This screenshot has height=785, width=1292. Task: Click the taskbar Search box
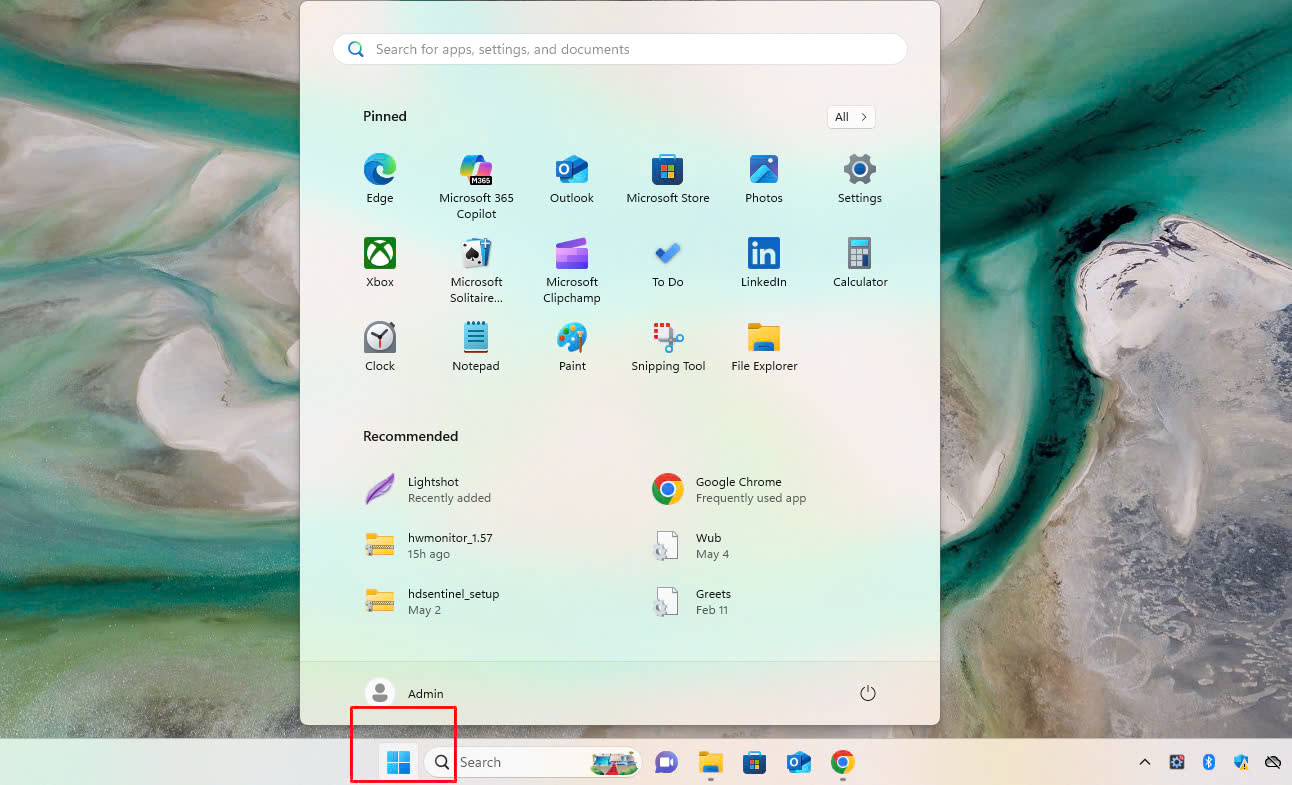[x=532, y=762]
